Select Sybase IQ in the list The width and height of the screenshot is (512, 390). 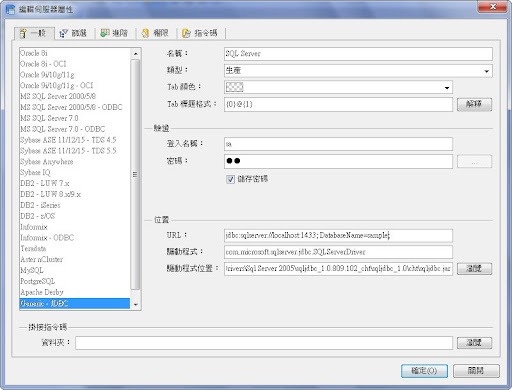(75, 173)
